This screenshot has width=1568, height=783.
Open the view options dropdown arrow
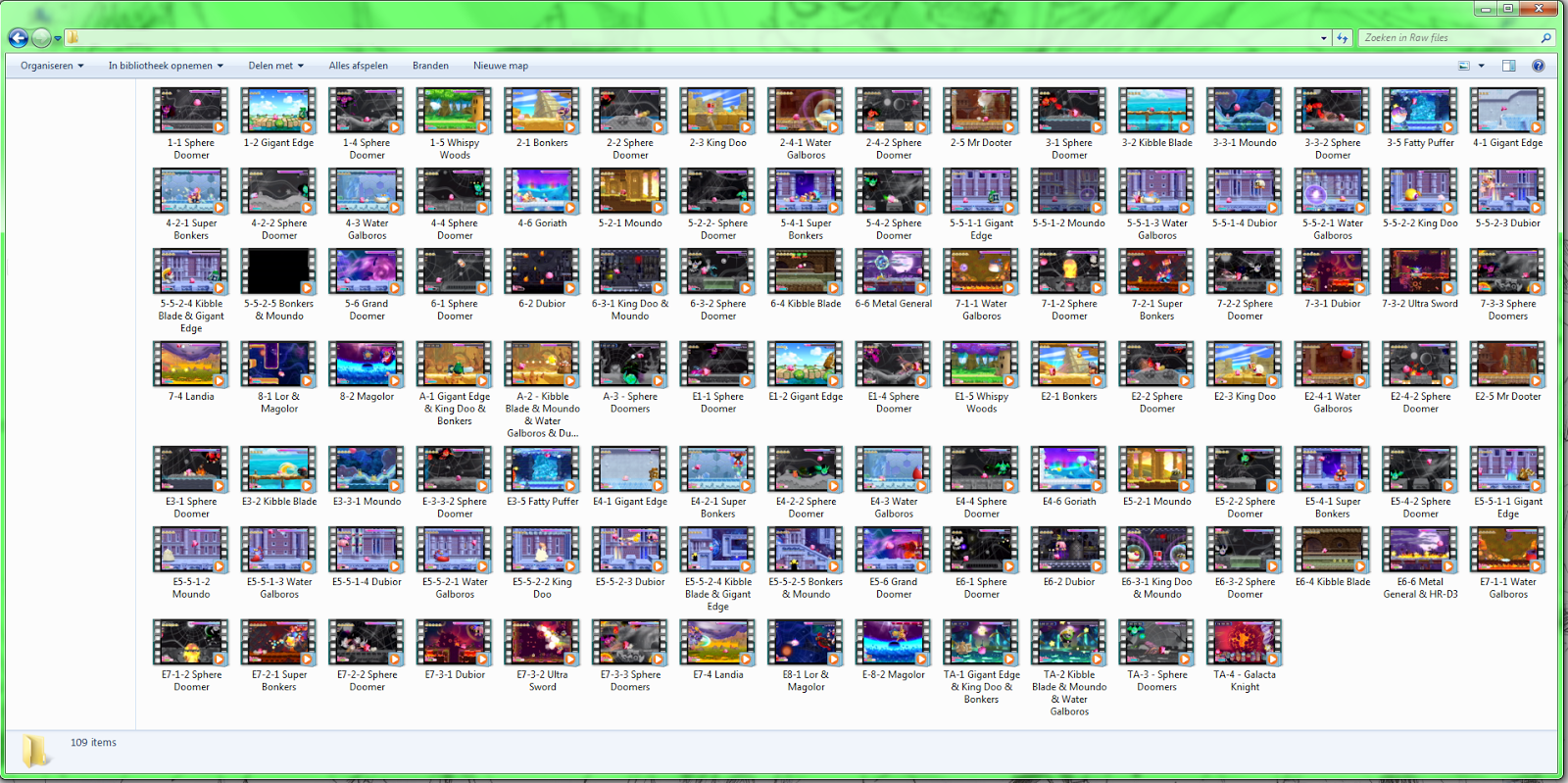pyautogui.click(x=1481, y=66)
